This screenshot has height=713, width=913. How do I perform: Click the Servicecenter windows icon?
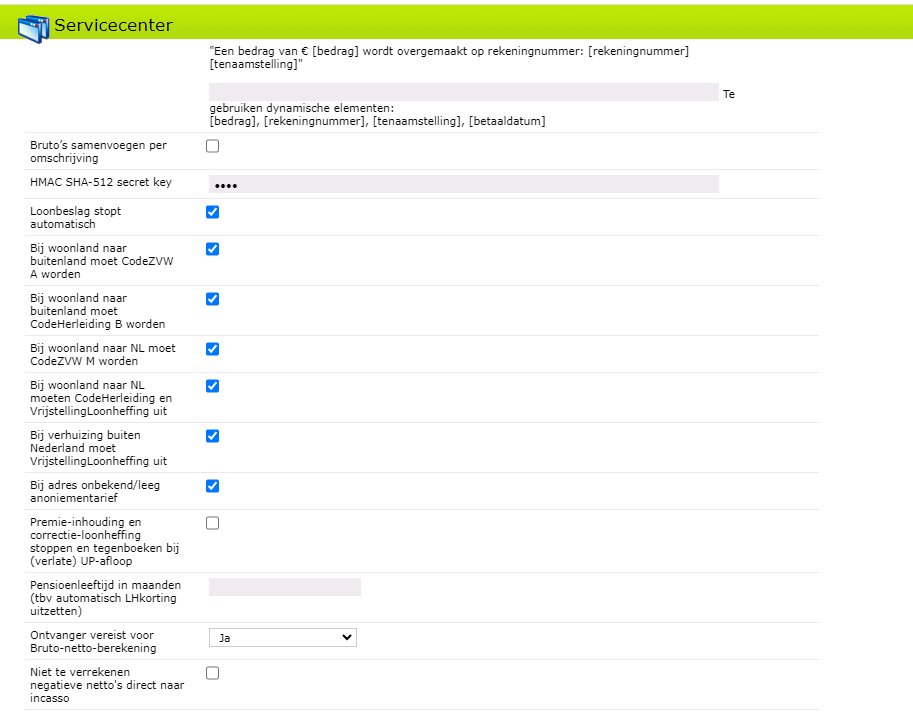[33, 24]
